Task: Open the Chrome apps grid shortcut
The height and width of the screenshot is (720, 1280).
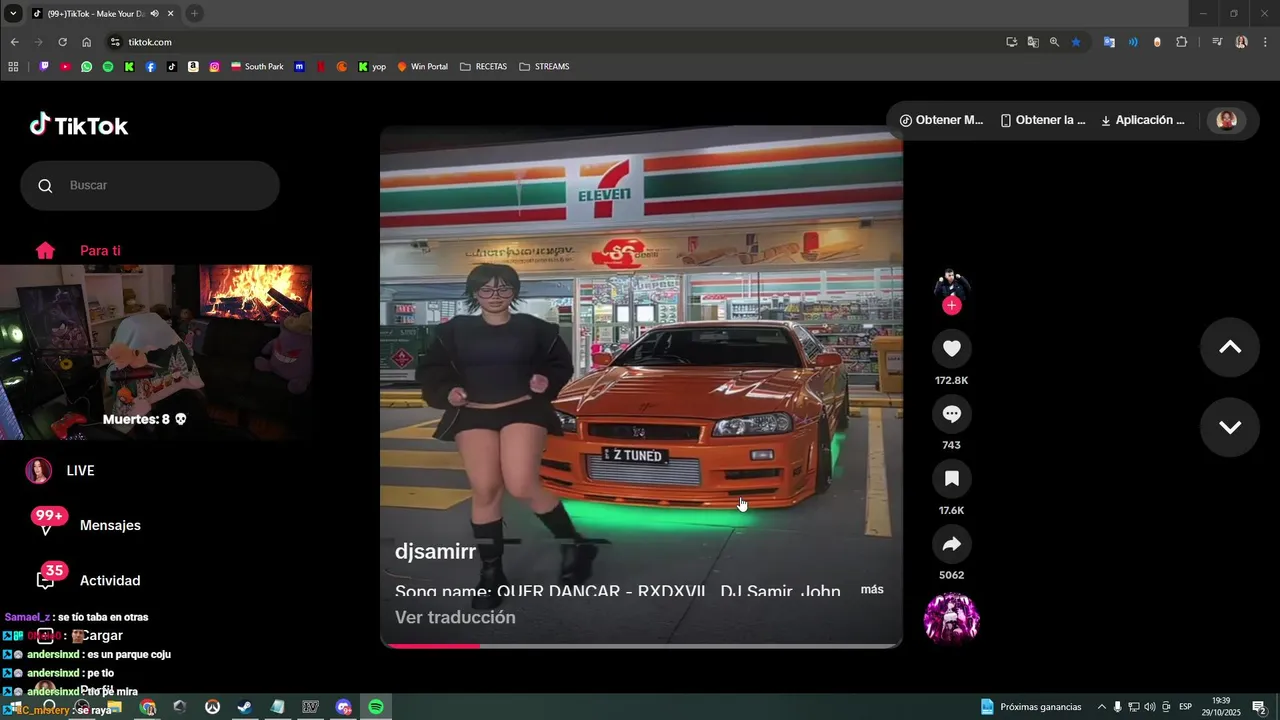Action: pos(13,67)
